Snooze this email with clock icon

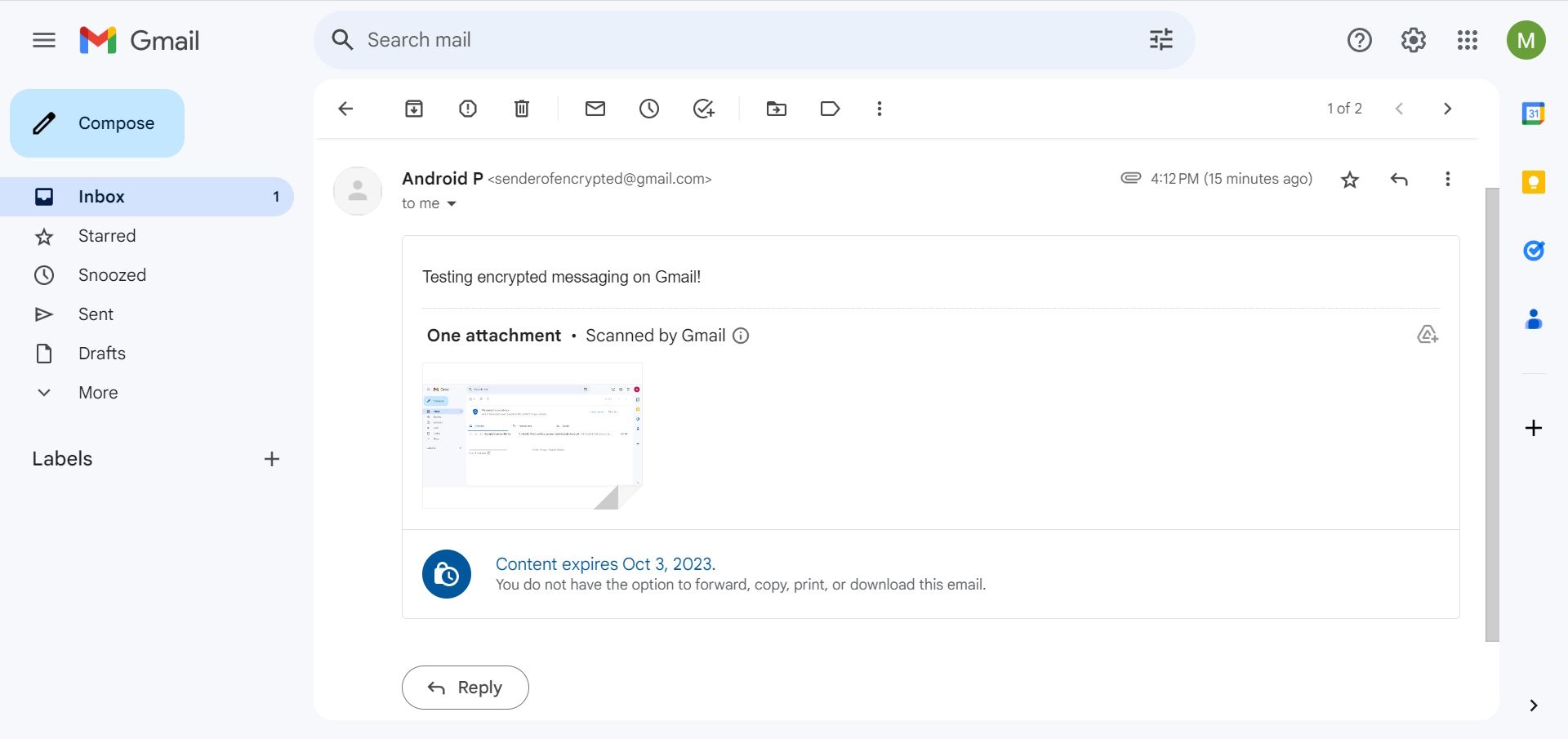tap(649, 109)
